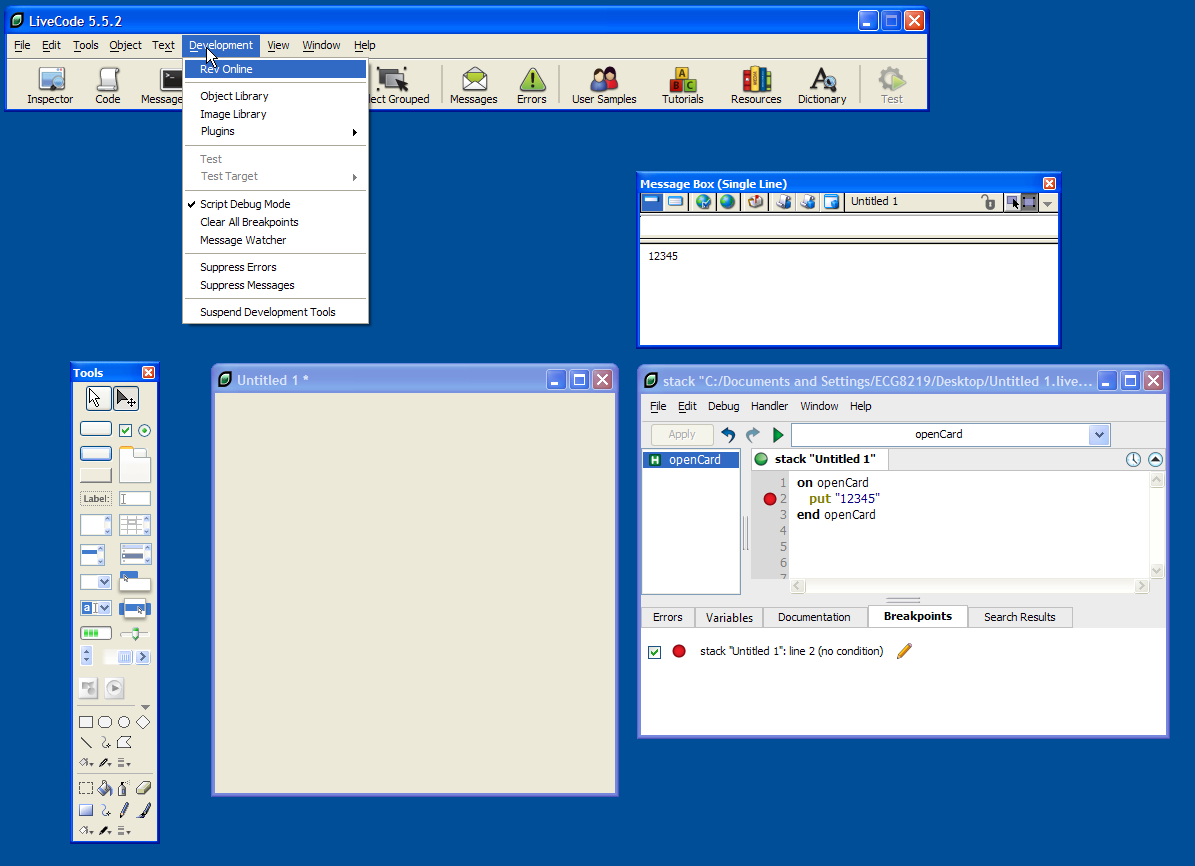This screenshot has width=1195, height=866.
Task: Select the Edit pointer tool
Action: [x=126, y=399]
